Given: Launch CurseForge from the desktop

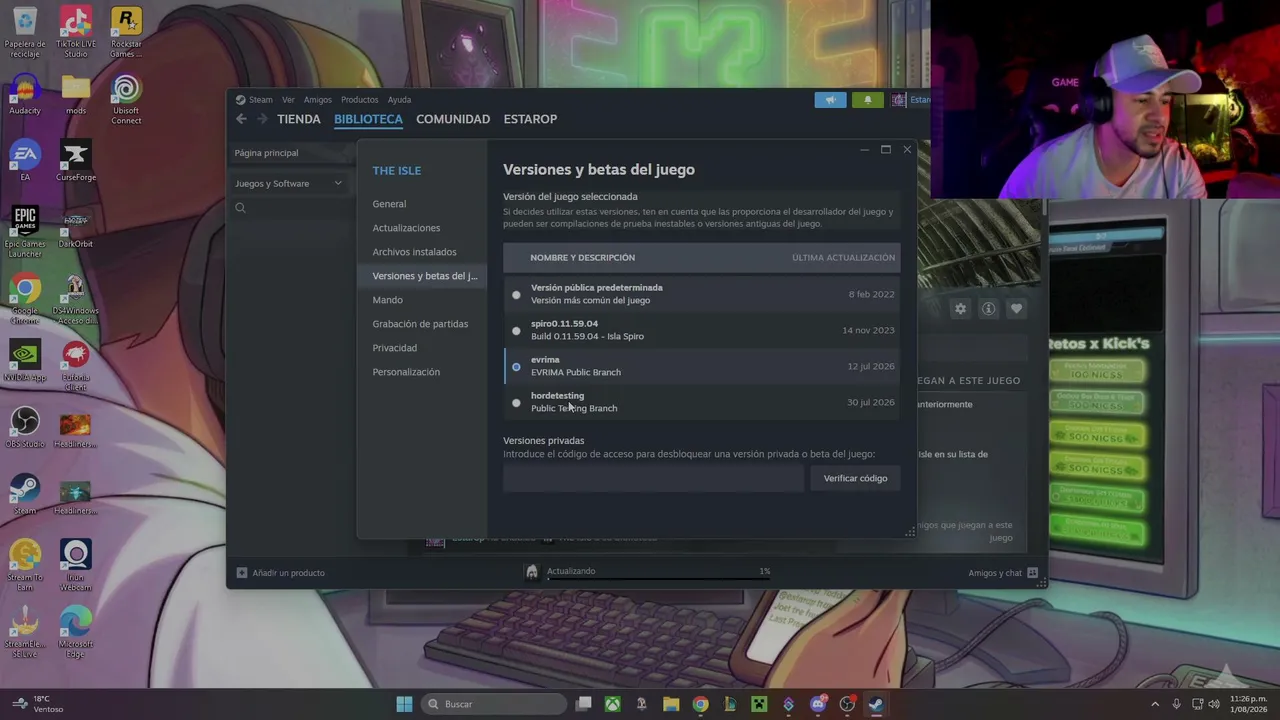Looking at the screenshot, I should pos(76,161).
